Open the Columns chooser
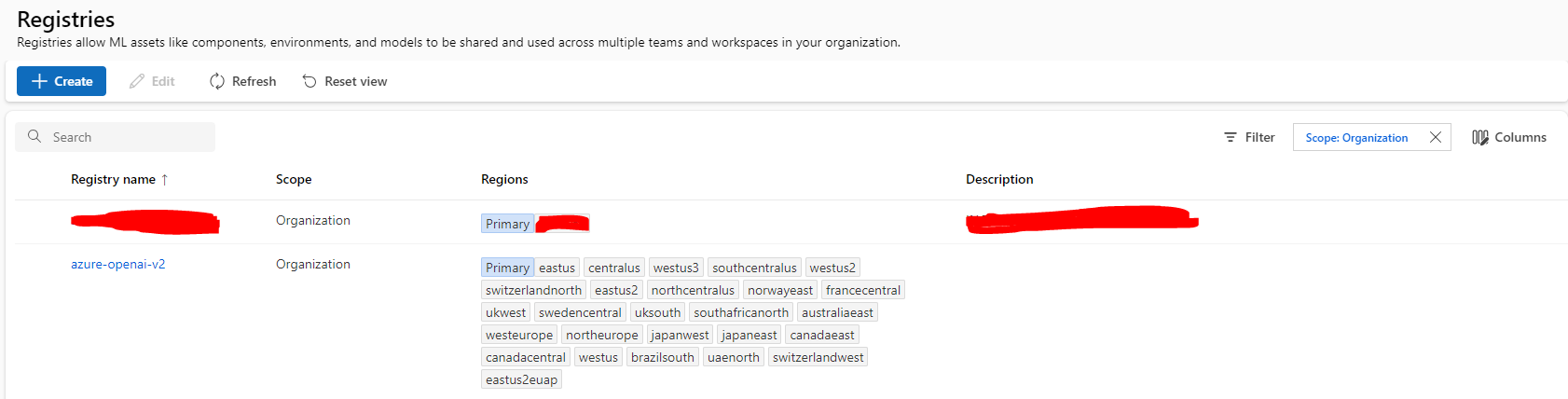1568x399 pixels. click(1509, 137)
